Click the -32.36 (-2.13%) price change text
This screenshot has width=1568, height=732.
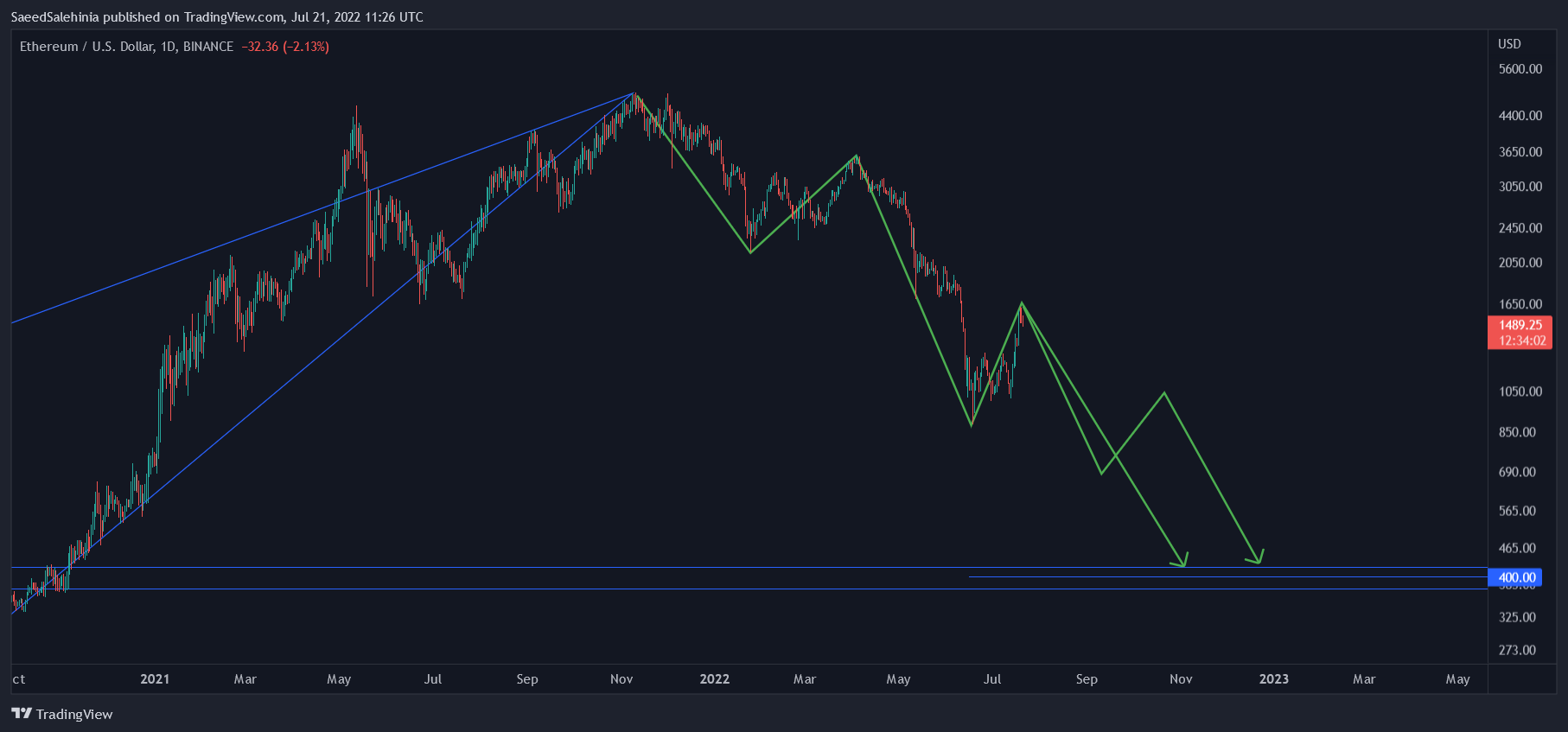click(285, 47)
